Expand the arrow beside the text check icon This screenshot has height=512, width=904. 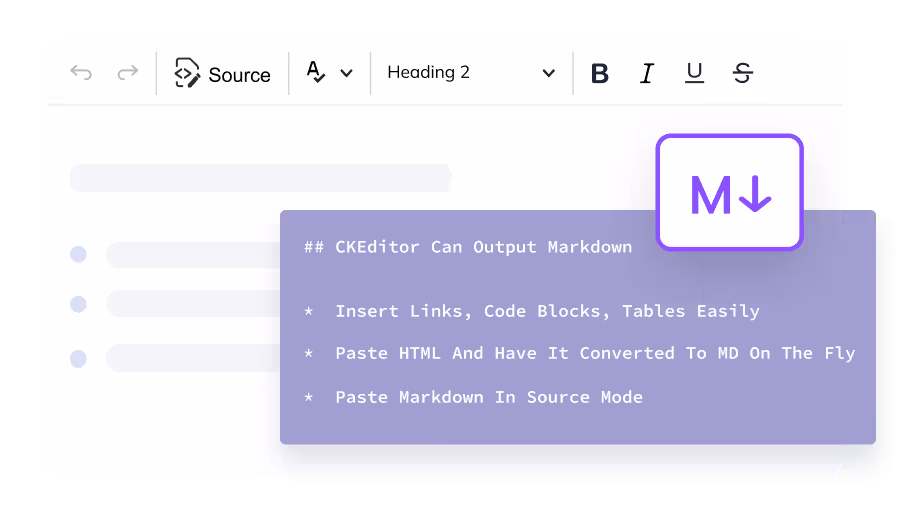pos(347,73)
